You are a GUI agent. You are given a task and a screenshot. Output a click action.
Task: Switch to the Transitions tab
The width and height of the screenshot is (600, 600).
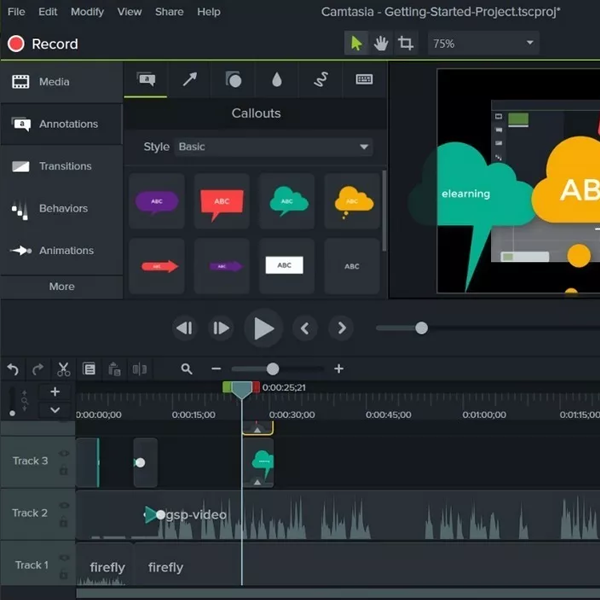(61, 166)
